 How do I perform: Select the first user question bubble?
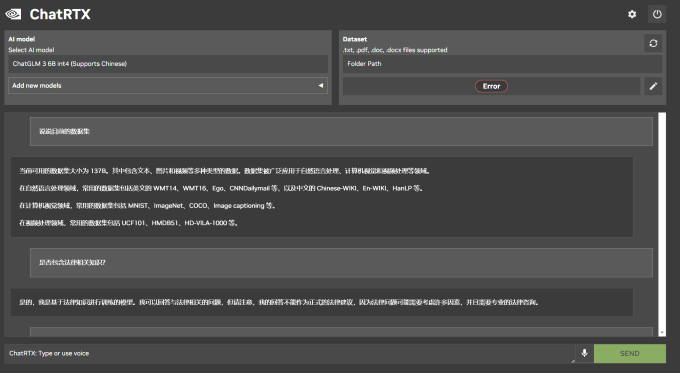tap(341, 131)
